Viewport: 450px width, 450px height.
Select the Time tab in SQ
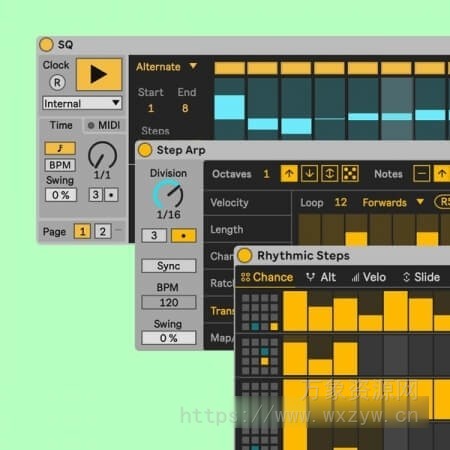[61, 125]
